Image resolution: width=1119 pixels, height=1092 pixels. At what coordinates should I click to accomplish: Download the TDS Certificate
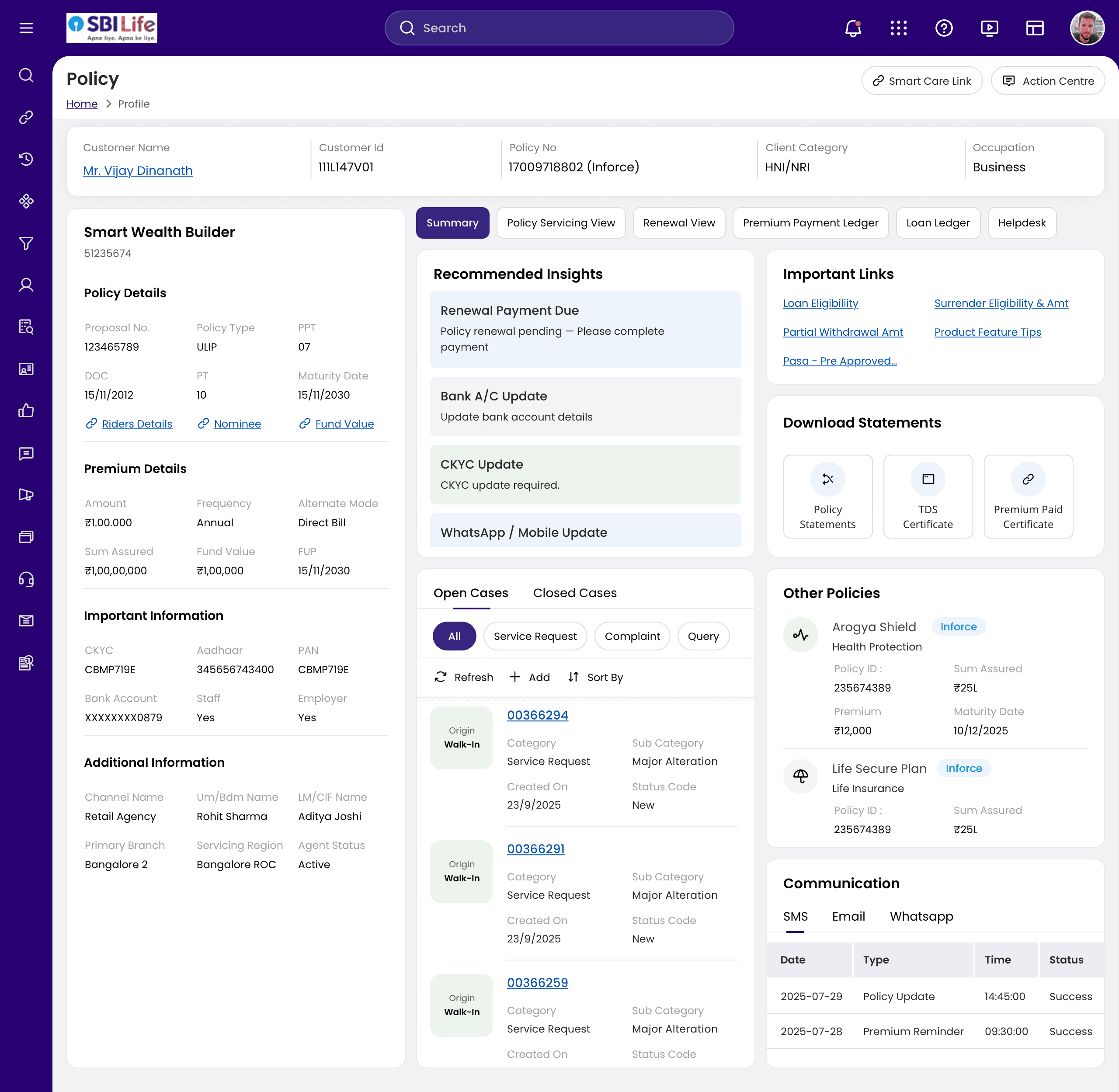tap(928, 497)
